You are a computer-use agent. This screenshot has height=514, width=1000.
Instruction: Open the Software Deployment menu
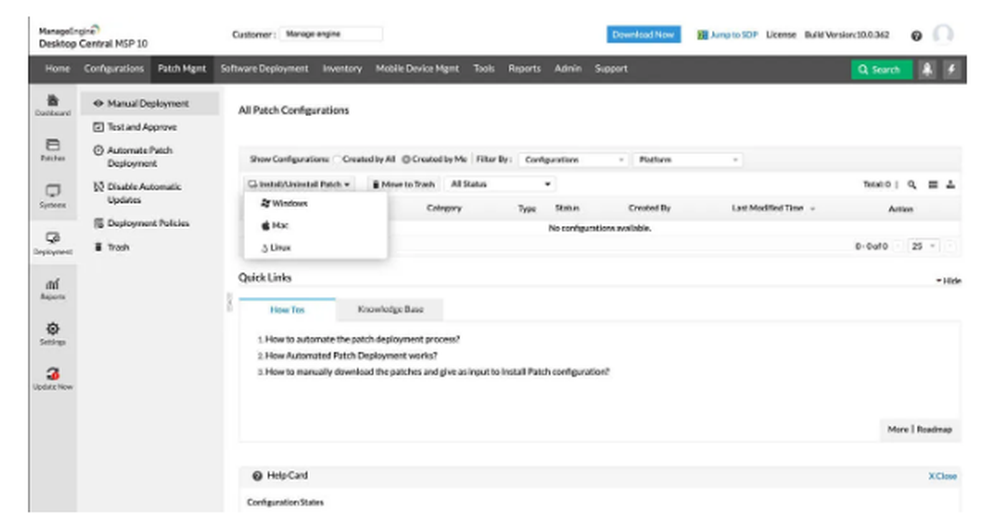(264, 69)
